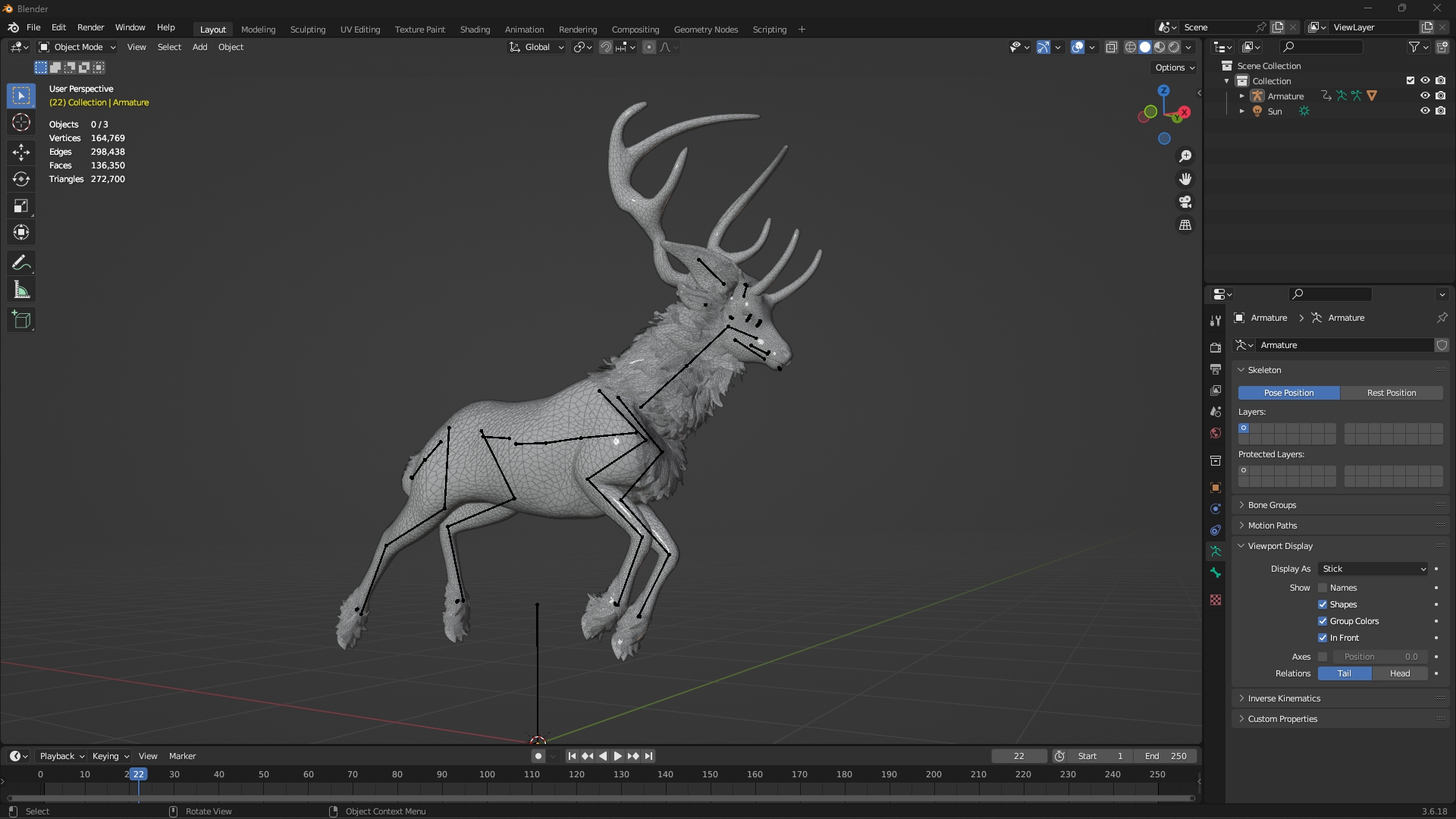Select the Cursor tool in the toolbar
1456x819 pixels.
(21, 123)
